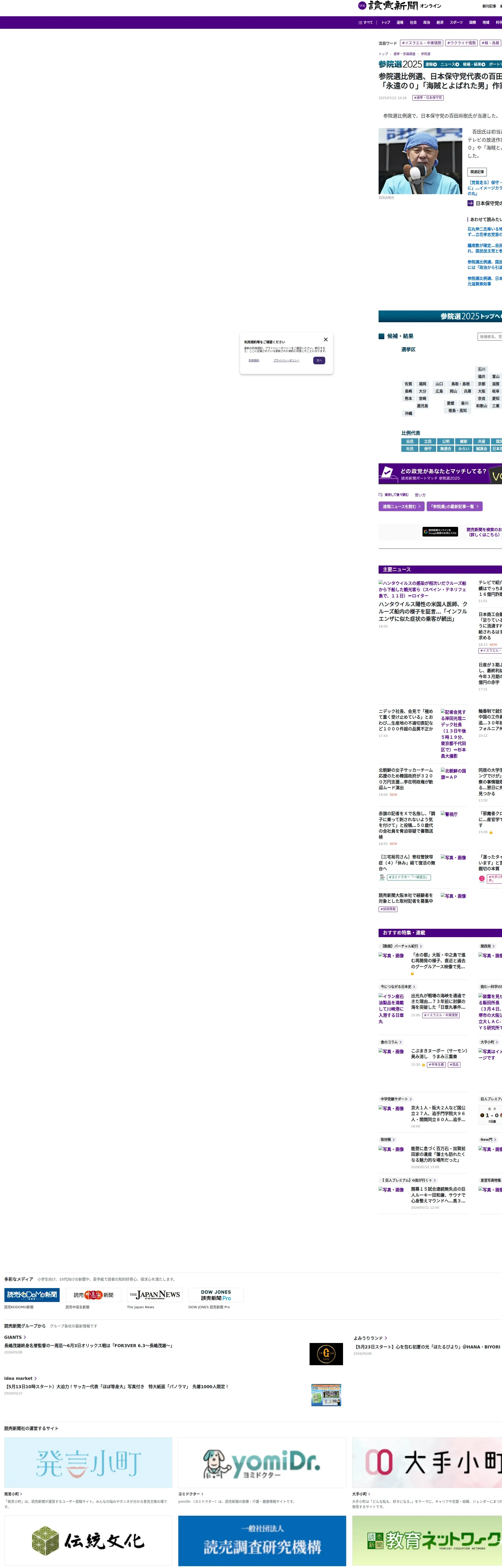Click 「参院選」の最新記事一覧 button
This screenshot has height=1568, width=502.
[x=454, y=506]
